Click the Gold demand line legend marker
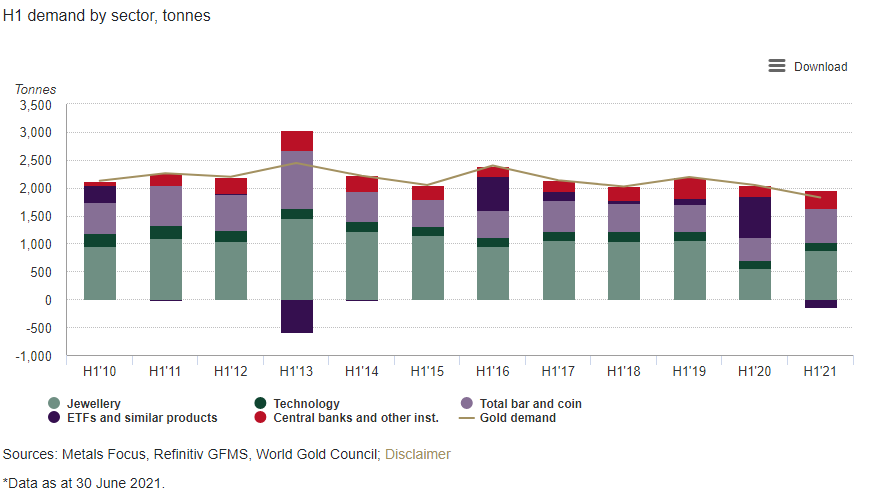This screenshot has height=495, width=869. pos(467,418)
